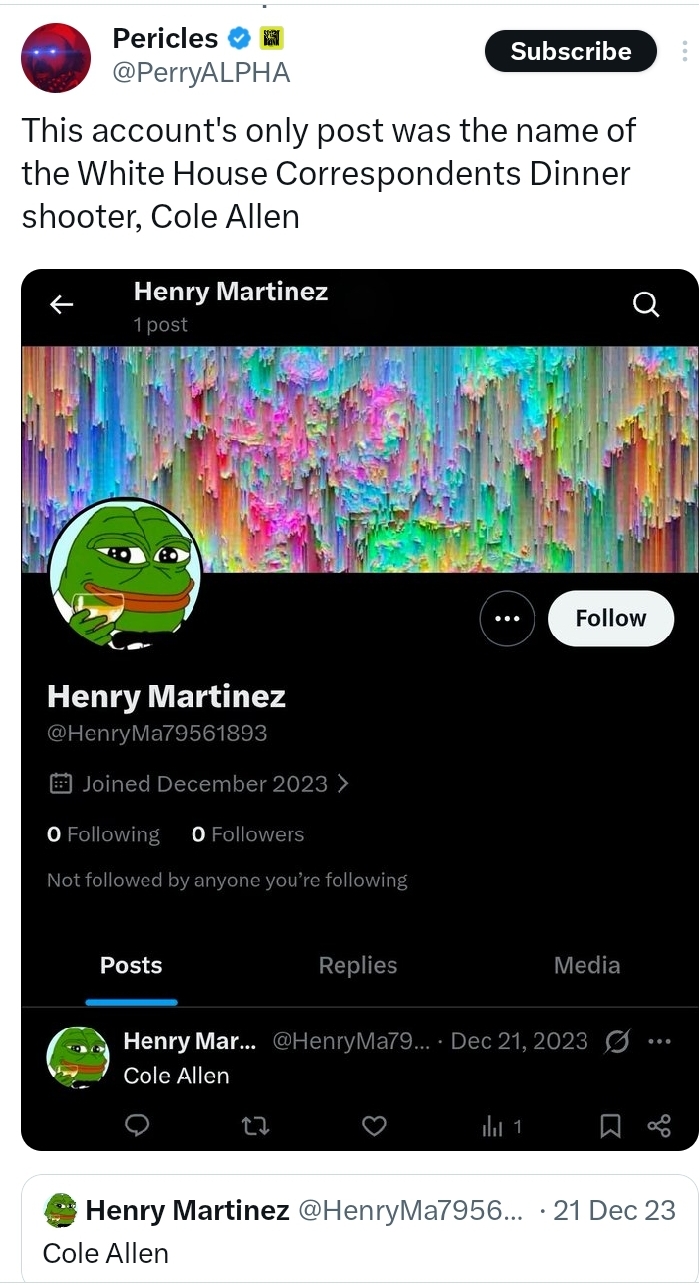Tap the reply speech bubble icon
Screen dimensions: 699x1285
coord(137,1127)
